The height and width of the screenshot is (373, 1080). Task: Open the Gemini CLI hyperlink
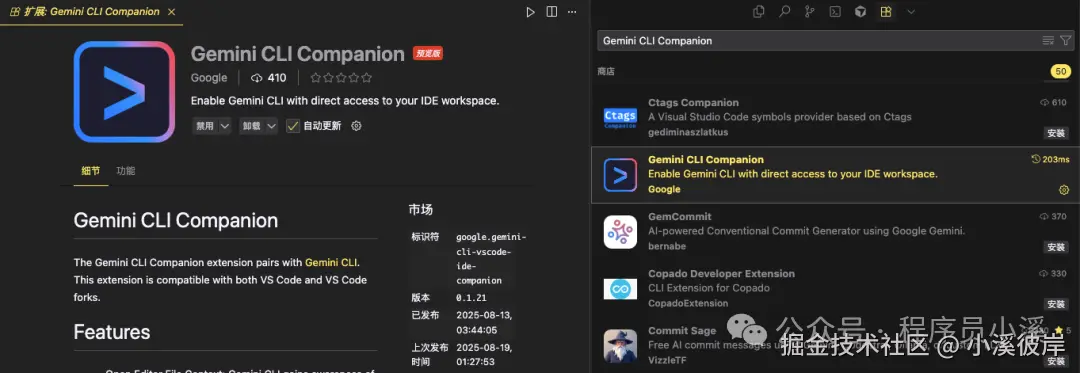tap(331, 262)
